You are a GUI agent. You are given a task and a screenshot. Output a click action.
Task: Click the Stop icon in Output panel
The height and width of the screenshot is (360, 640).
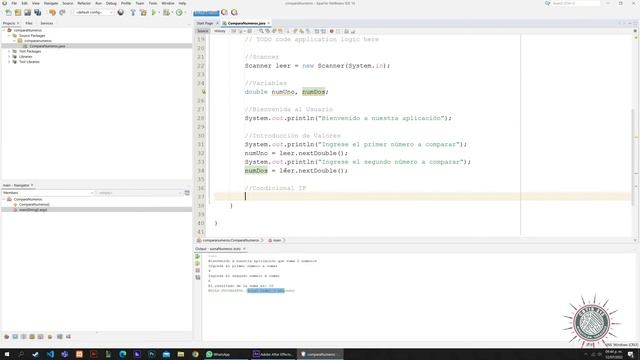(198, 270)
